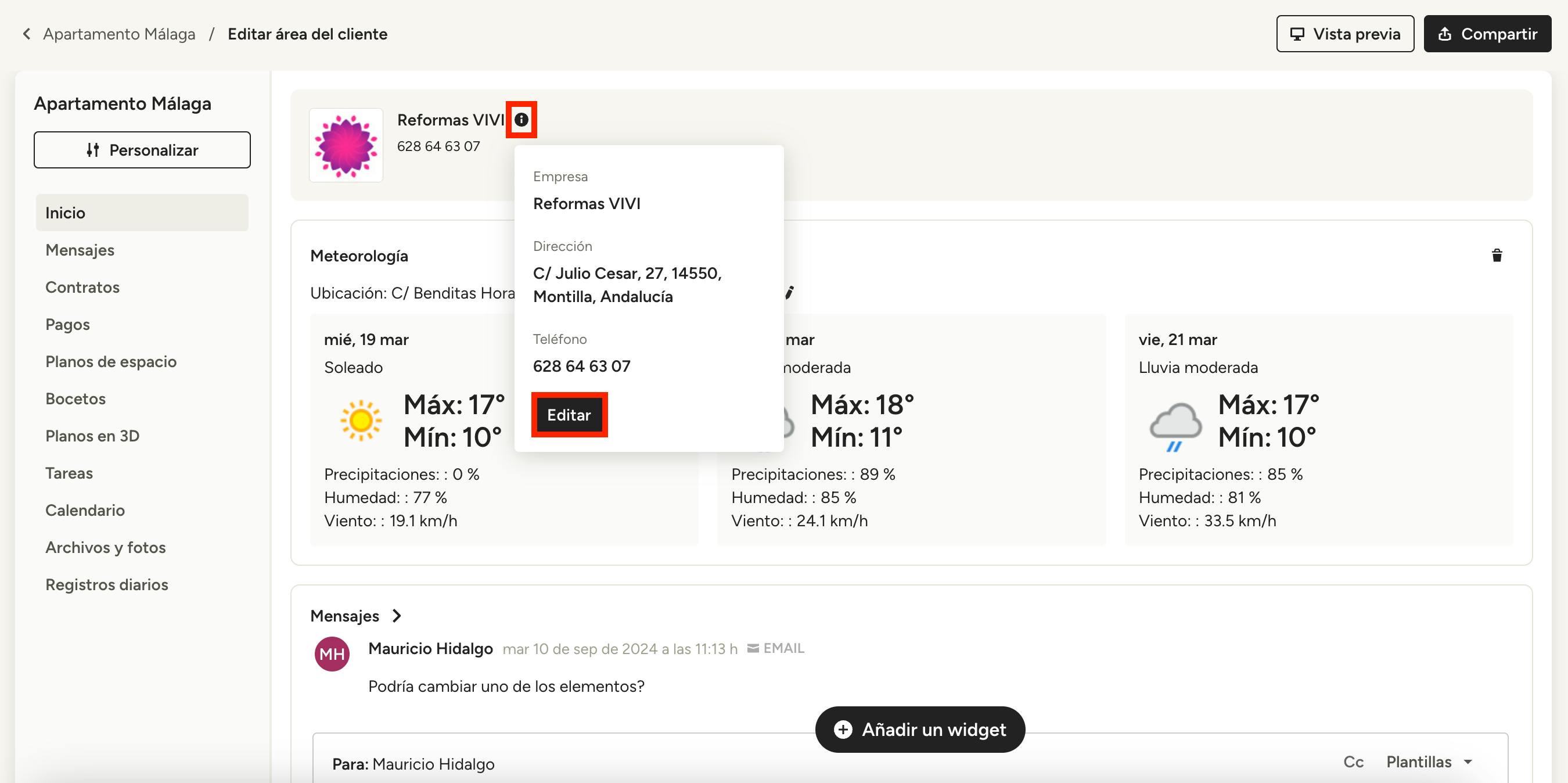Click the Reformas VIVI company logo

(346, 146)
